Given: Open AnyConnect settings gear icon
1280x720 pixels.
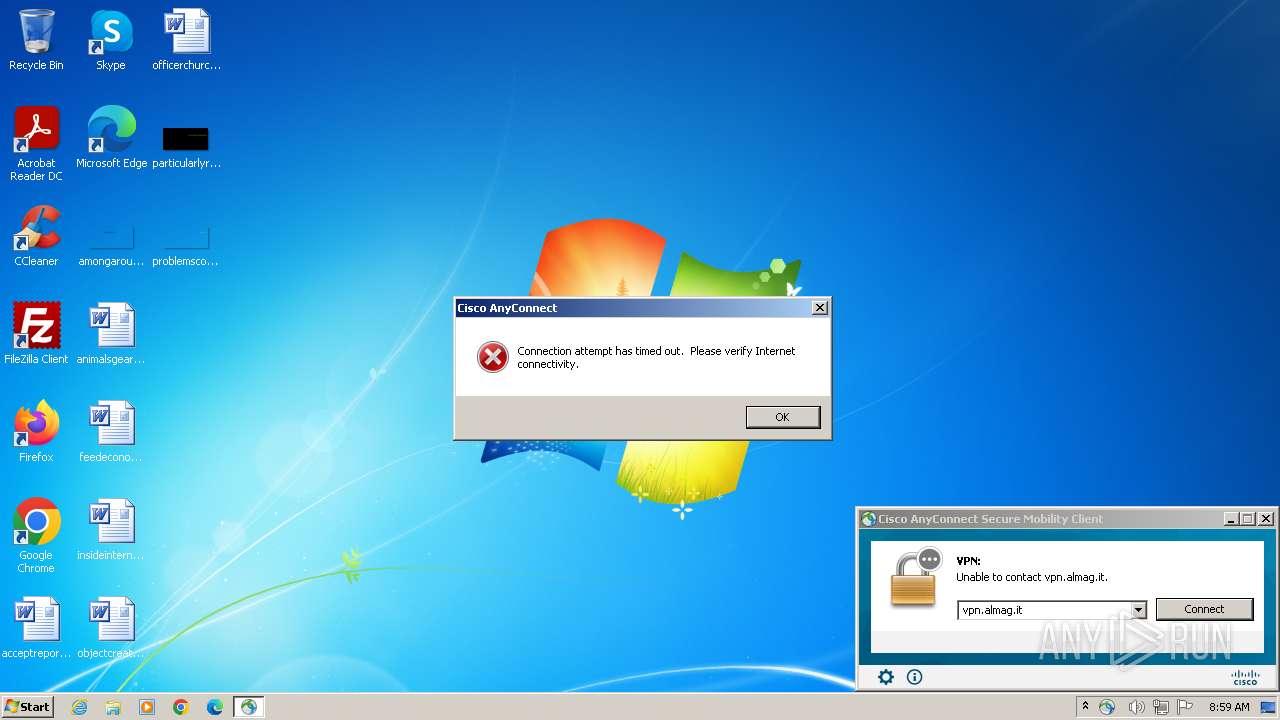Looking at the screenshot, I should 885,677.
